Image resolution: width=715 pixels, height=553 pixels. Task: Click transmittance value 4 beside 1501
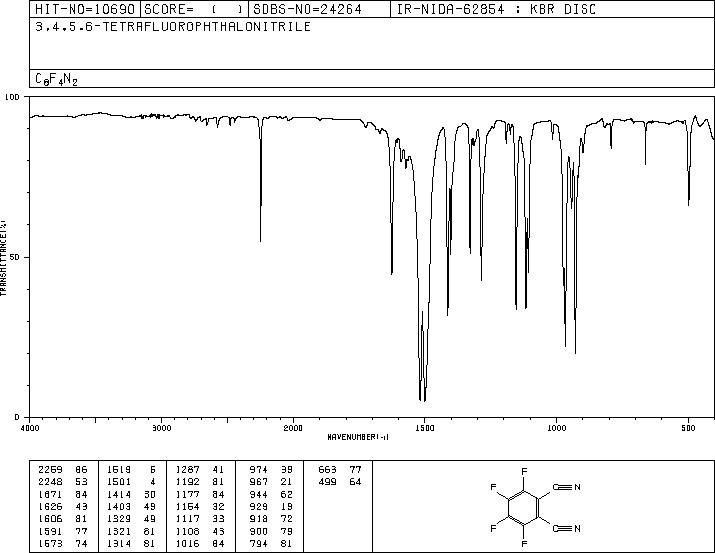(153, 482)
